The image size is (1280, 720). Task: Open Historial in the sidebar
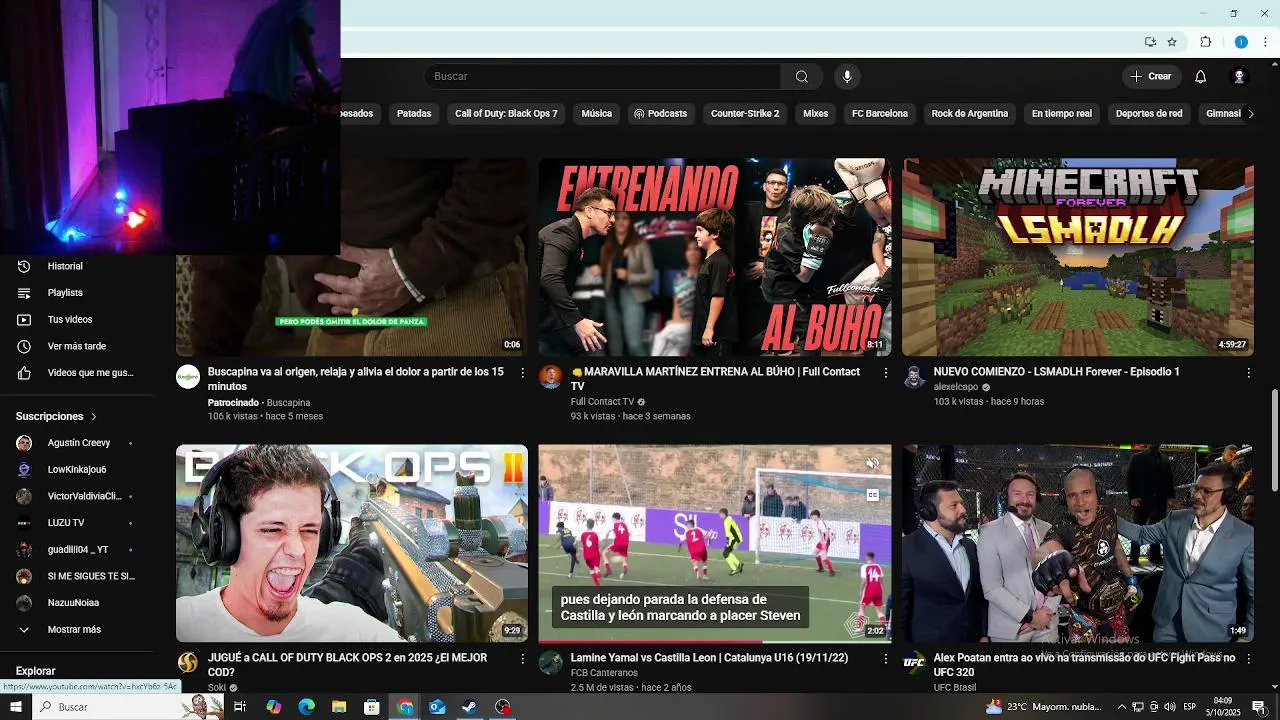[x=76, y=266]
